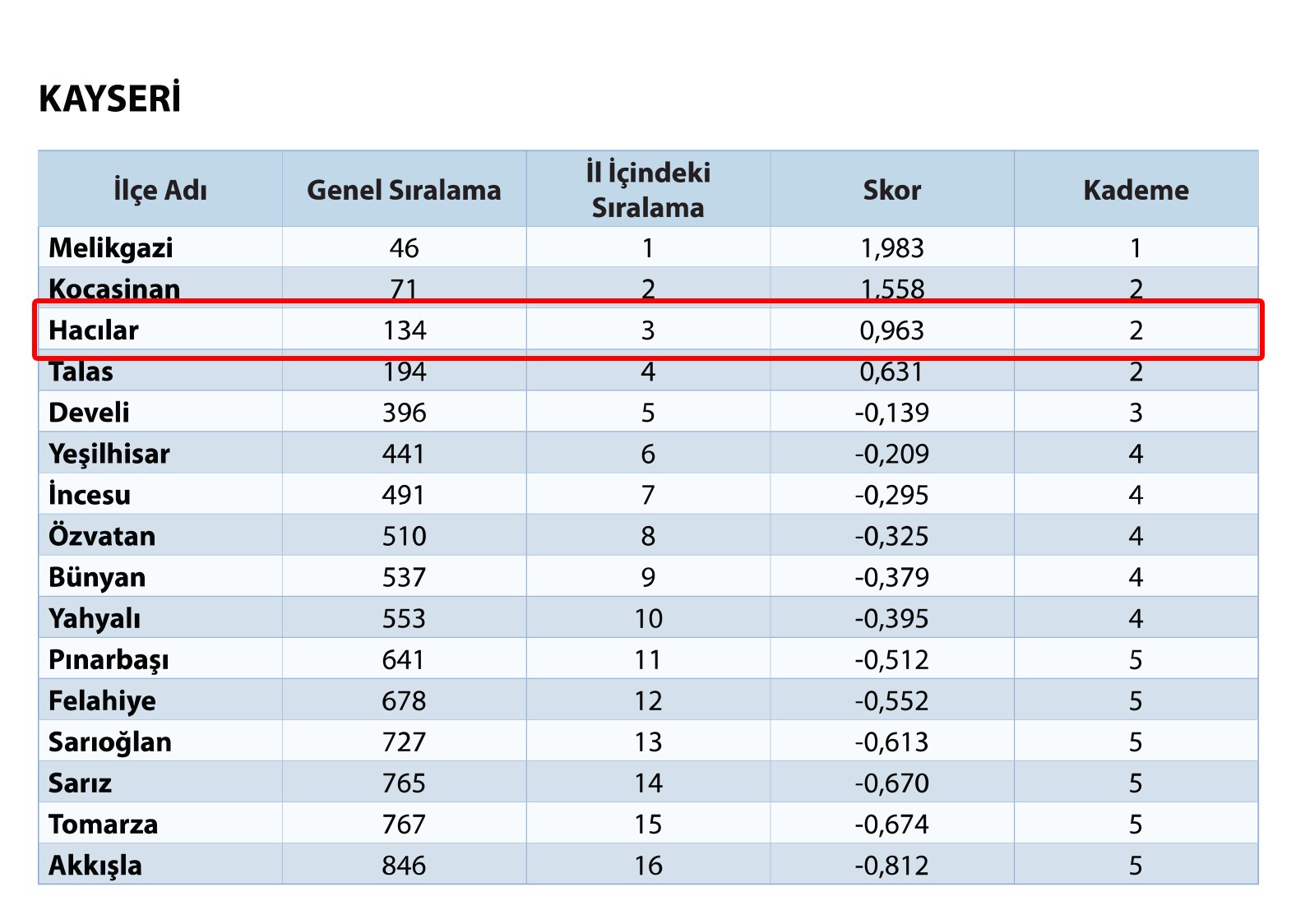This screenshot has height=924, width=1305.
Task: Click Pınarbaşı score -0,512
Action: pos(892,659)
